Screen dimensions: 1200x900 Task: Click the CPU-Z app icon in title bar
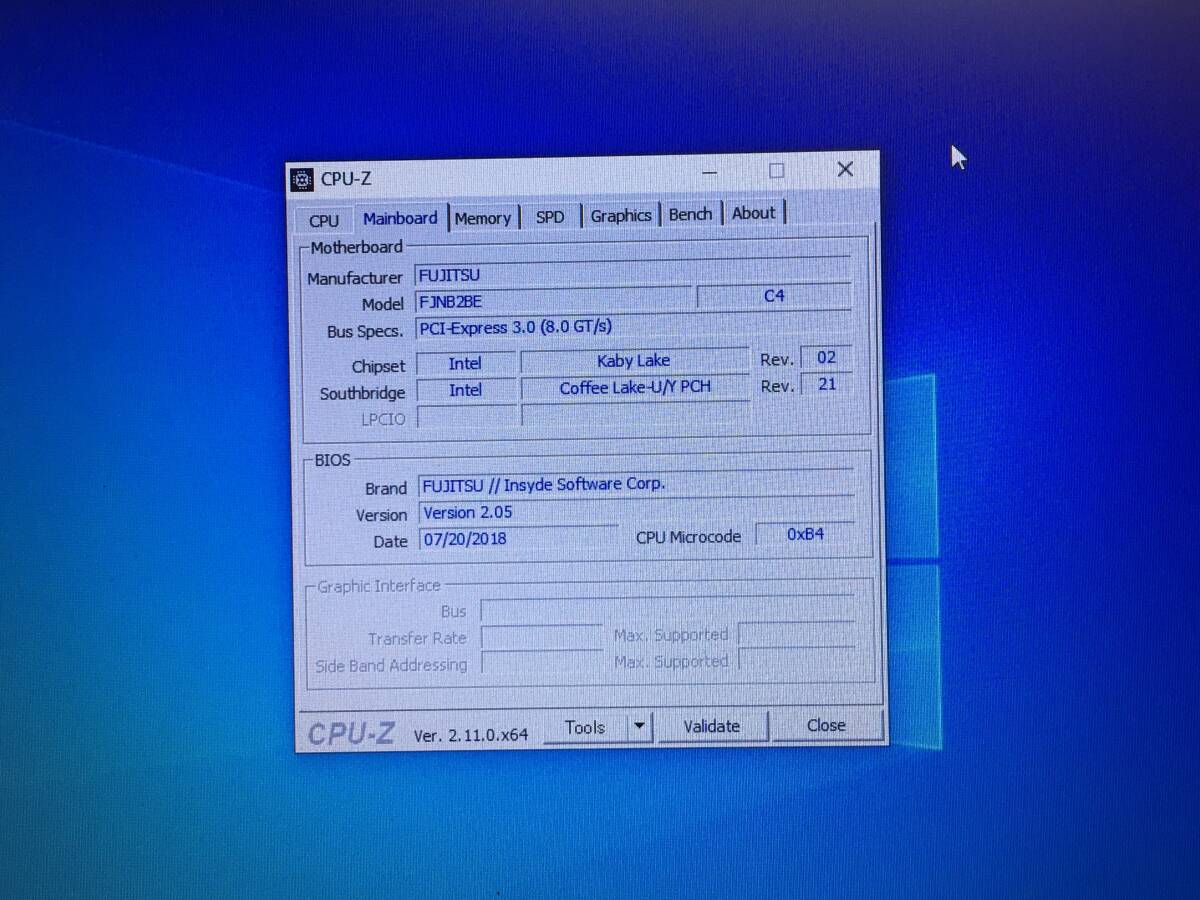coord(301,180)
